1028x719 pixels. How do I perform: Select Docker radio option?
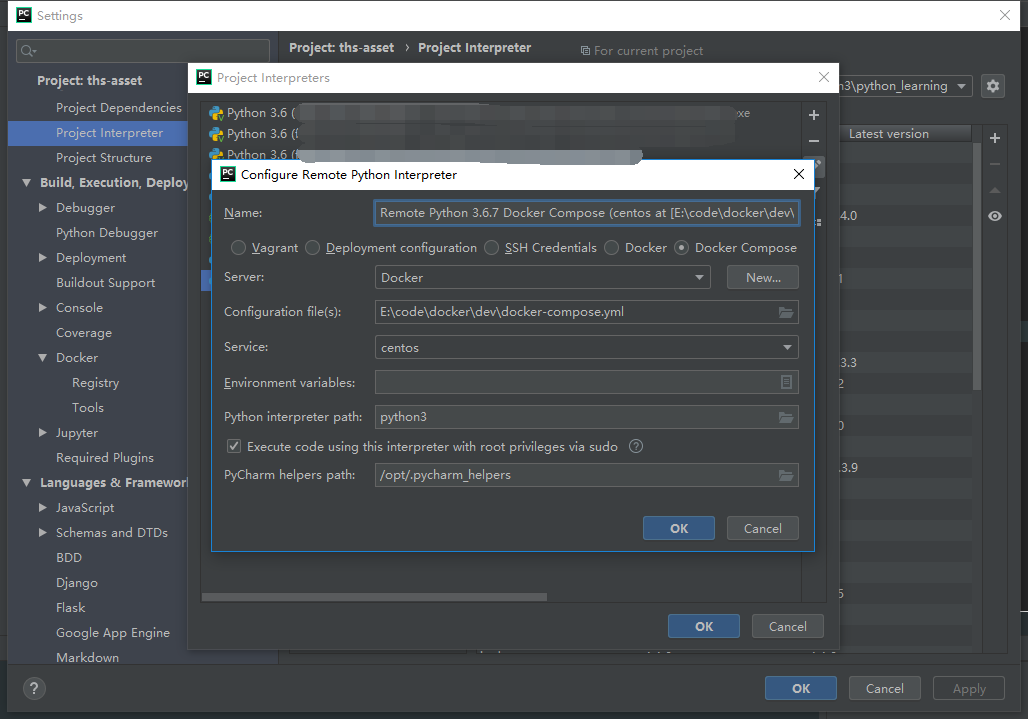(612, 248)
